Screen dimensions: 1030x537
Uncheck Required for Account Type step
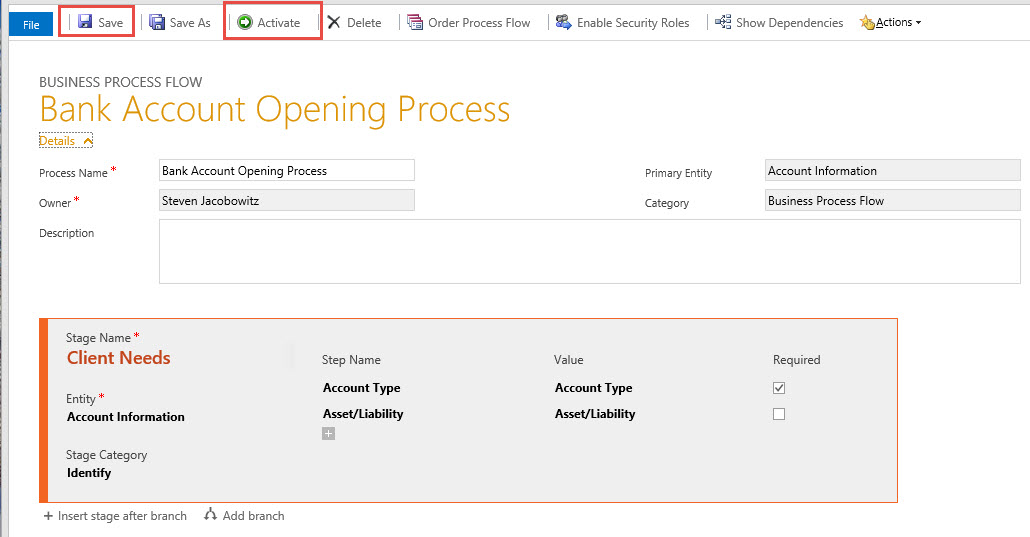[x=779, y=388]
